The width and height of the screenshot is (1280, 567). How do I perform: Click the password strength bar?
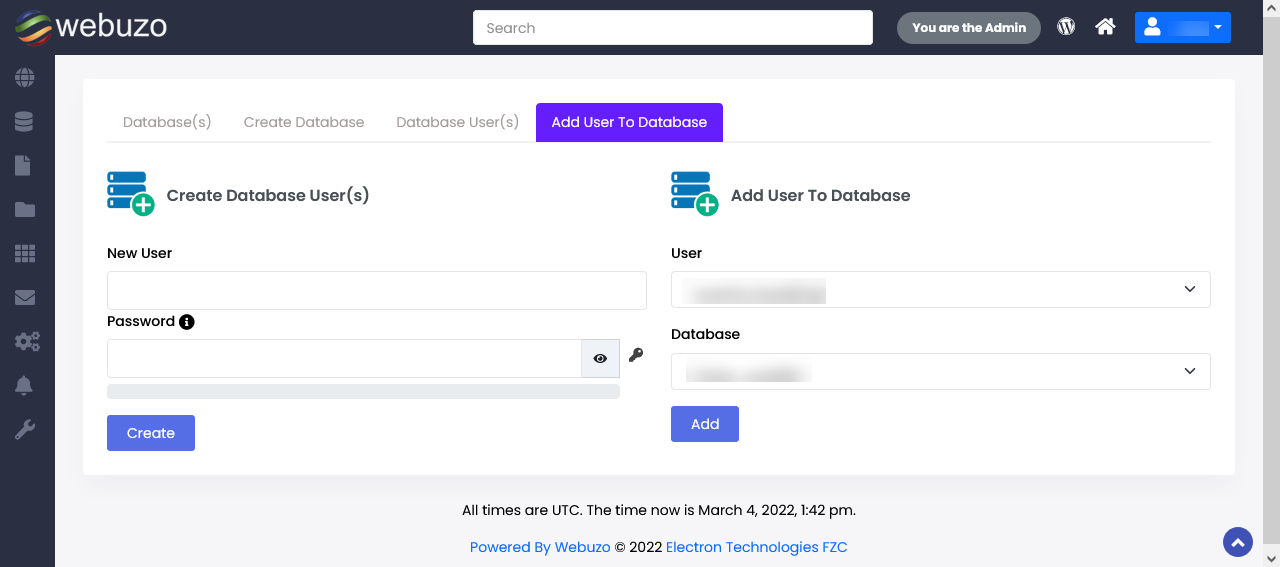tap(363, 391)
